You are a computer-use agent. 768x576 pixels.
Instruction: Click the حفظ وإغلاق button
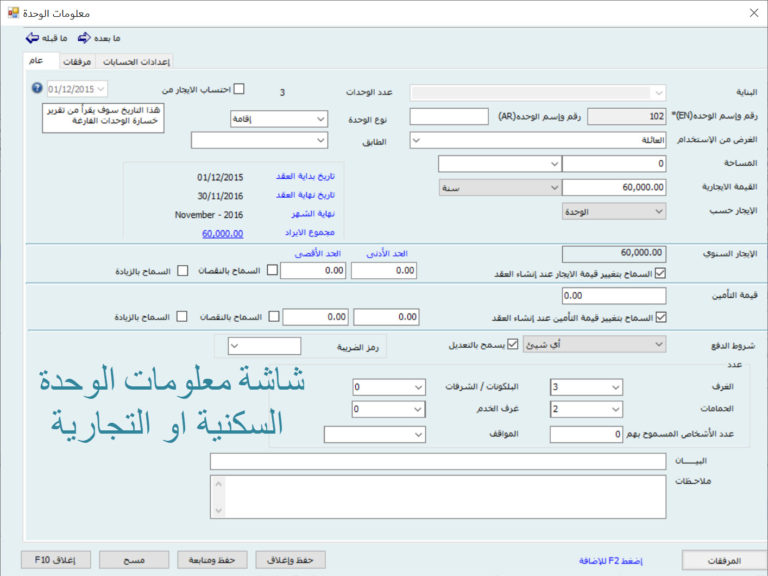[290, 560]
